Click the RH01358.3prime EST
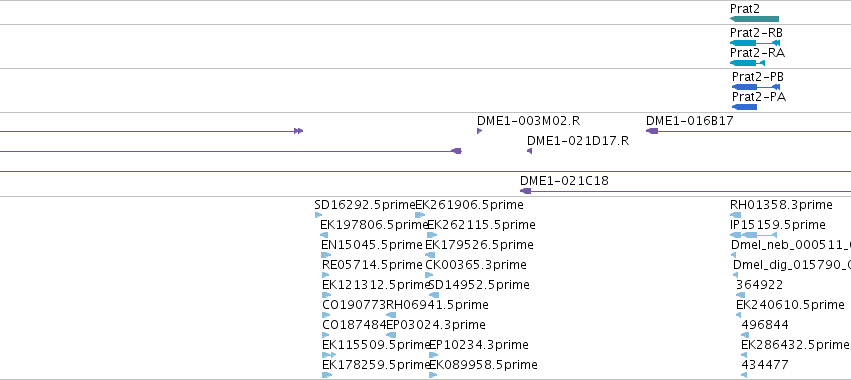 click(x=735, y=215)
